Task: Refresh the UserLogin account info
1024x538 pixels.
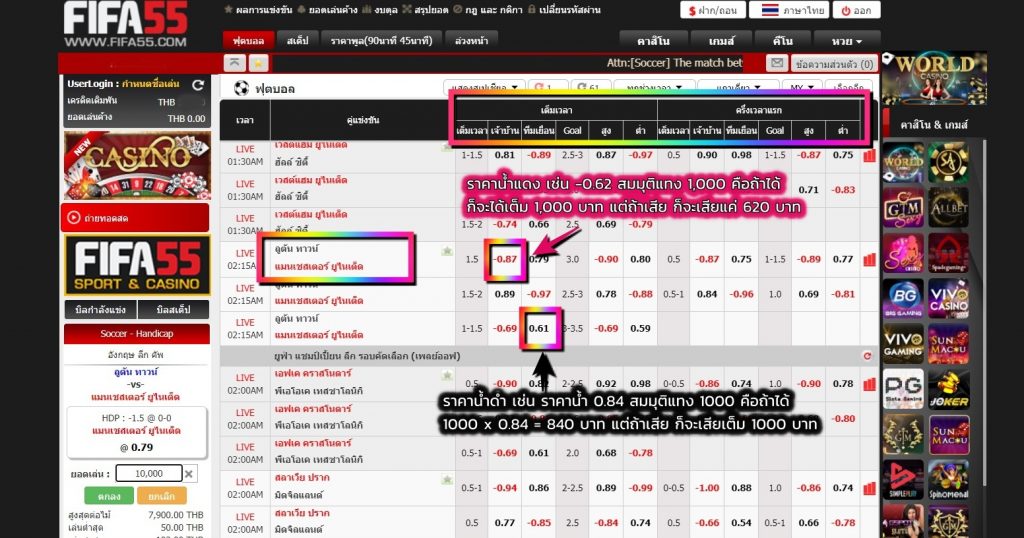Action: point(198,85)
